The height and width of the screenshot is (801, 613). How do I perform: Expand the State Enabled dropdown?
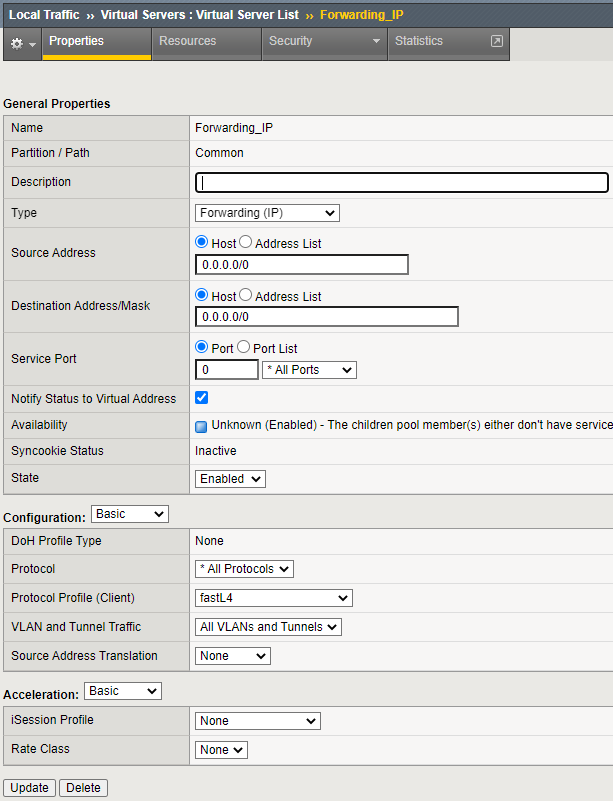point(230,479)
